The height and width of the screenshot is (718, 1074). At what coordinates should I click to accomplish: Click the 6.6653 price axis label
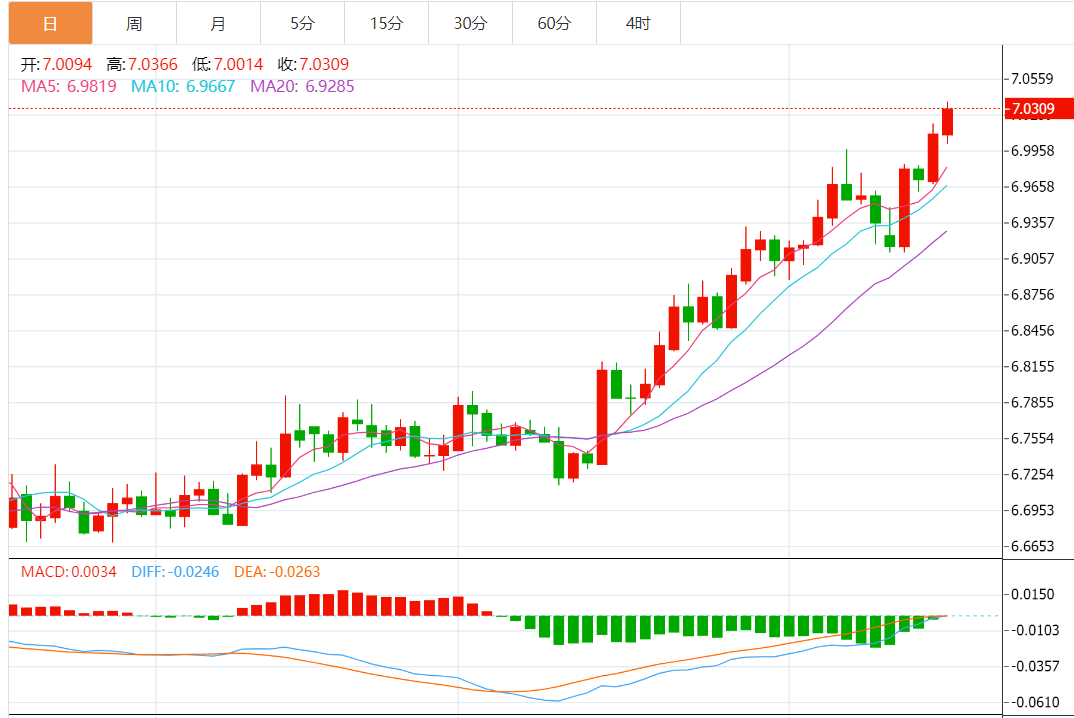[1032, 546]
